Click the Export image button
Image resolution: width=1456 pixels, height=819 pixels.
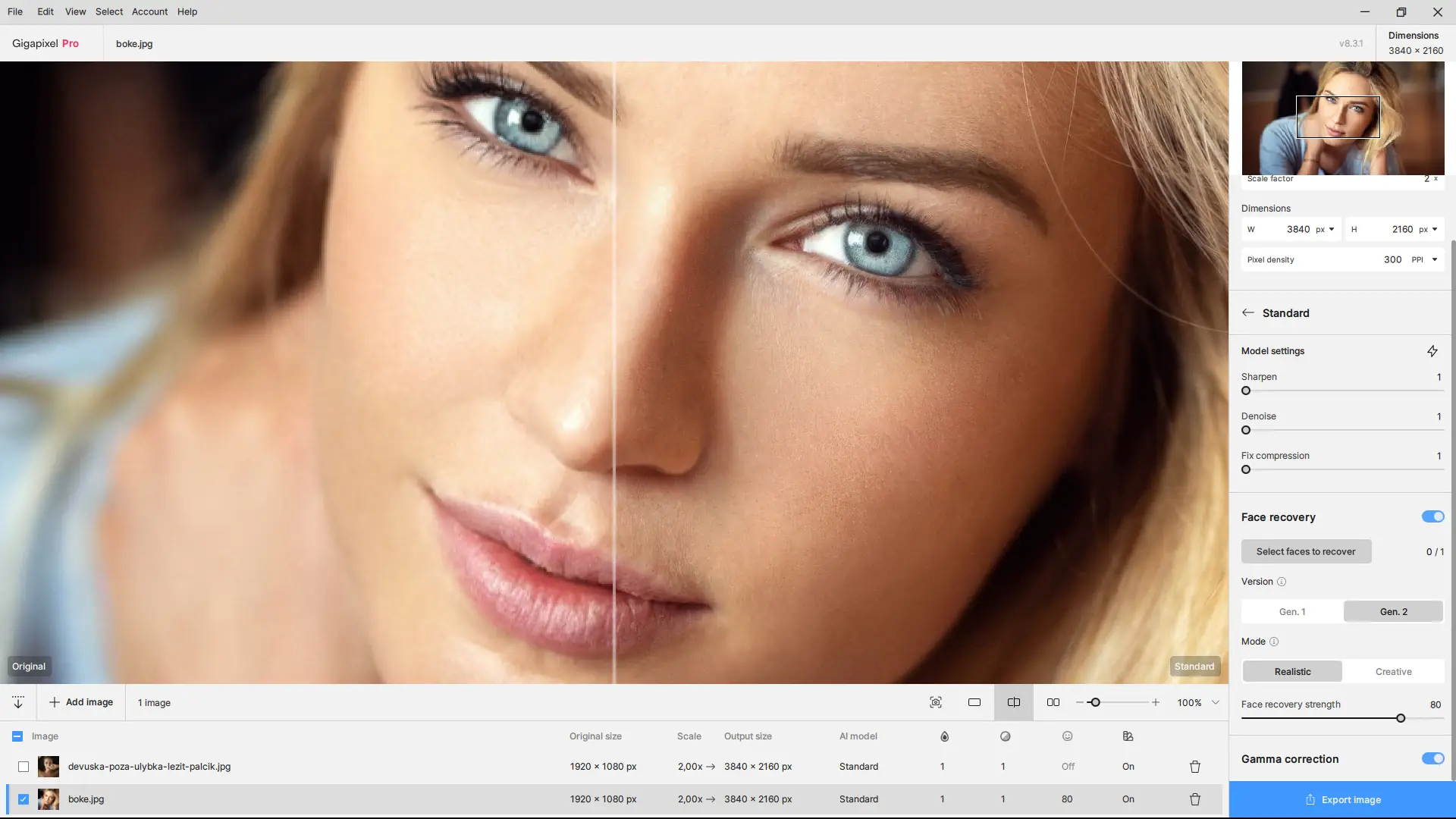1342,799
